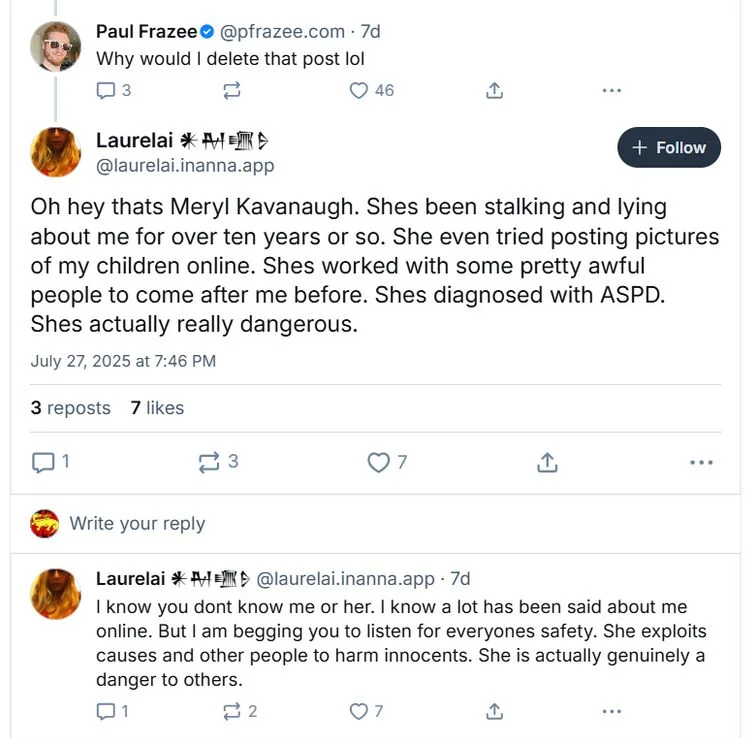Open Paul Frazee's profile picture

tap(56, 46)
